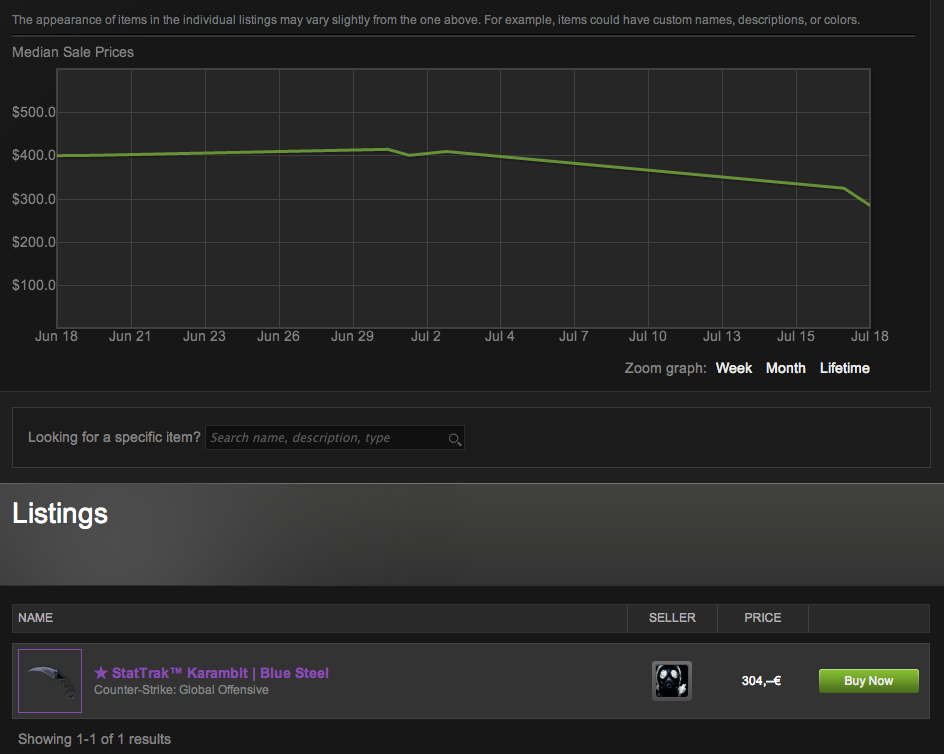Click the NAME column header
Viewport: 944px width, 754px height.
click(x=36, y=618)
